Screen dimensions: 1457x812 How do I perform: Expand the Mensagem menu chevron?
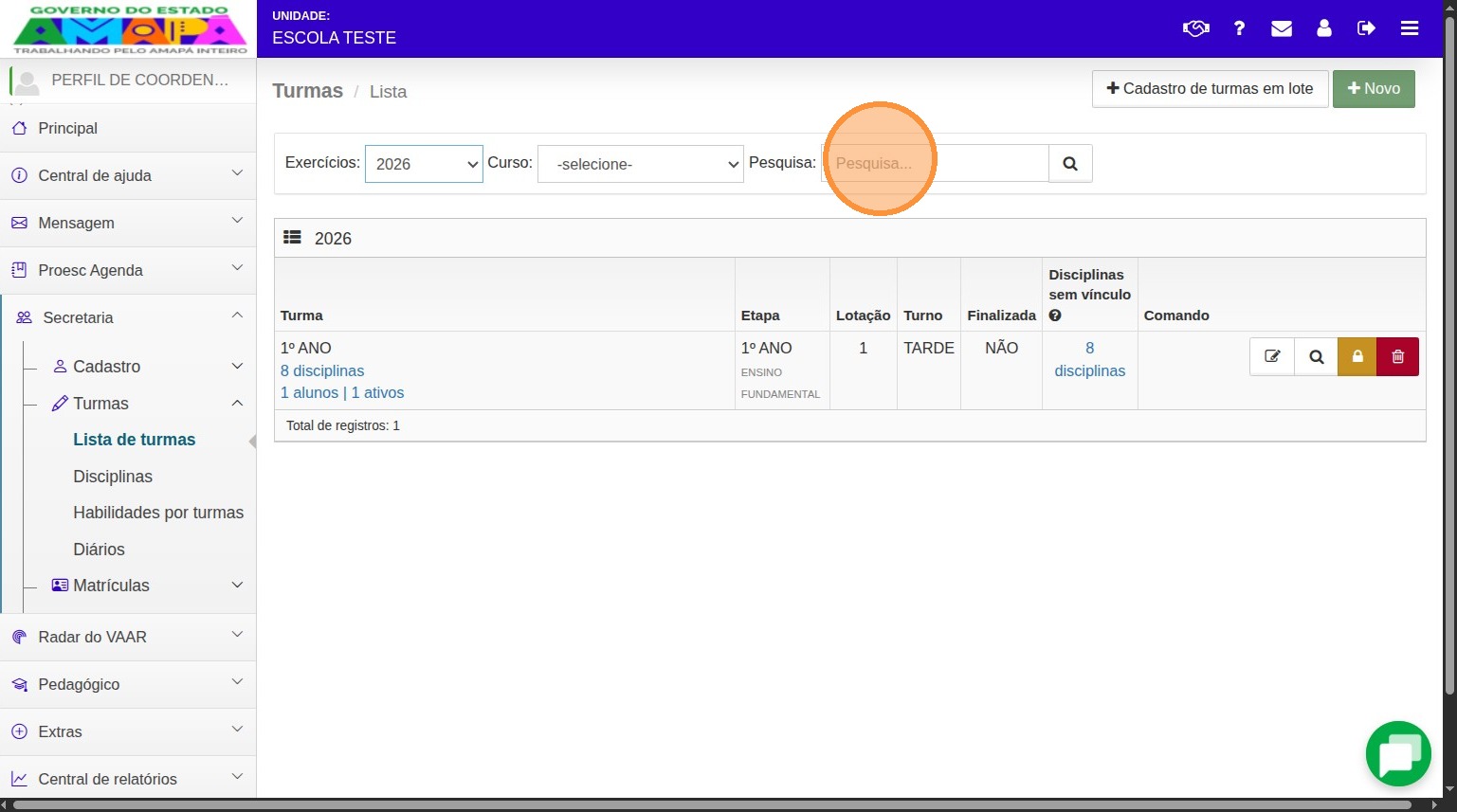pos(237,221)
